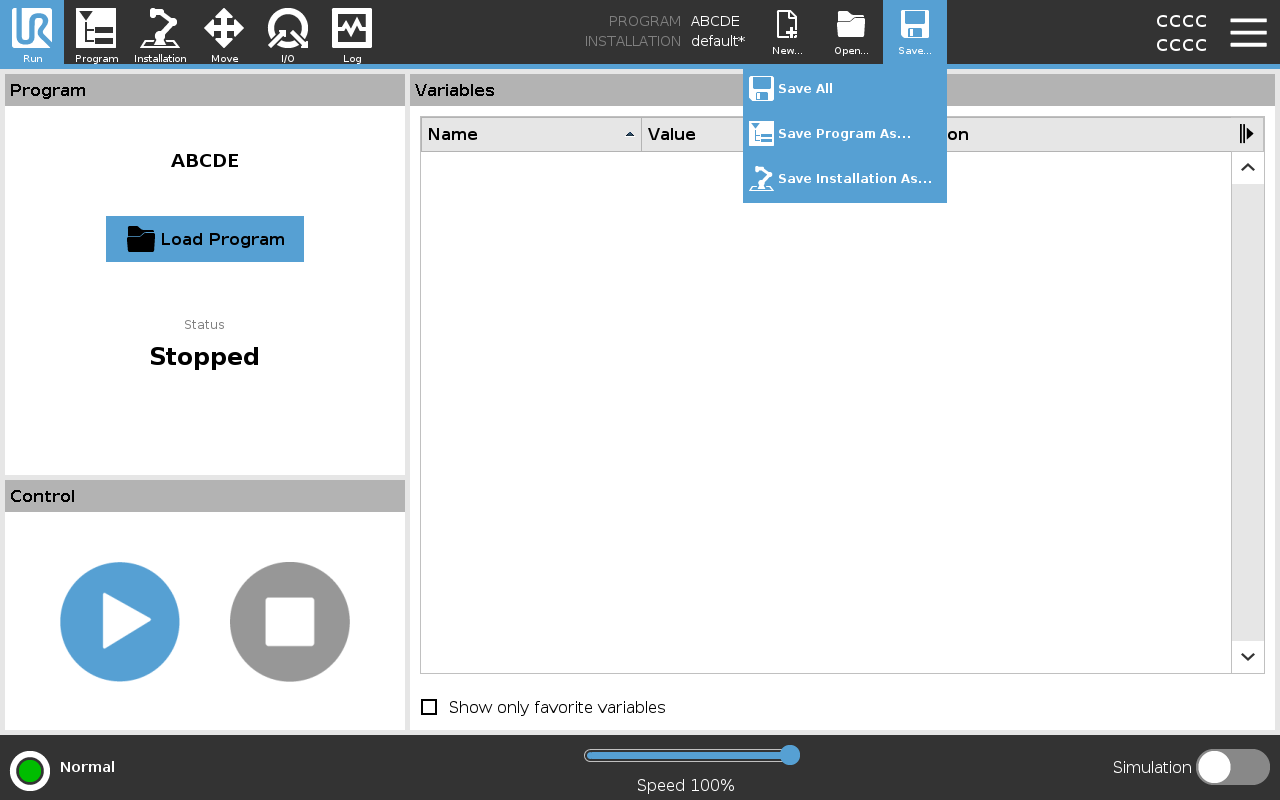Switch to the I/O tab
Viewport: 1280px width, 800px height.
tap(287, 33)
